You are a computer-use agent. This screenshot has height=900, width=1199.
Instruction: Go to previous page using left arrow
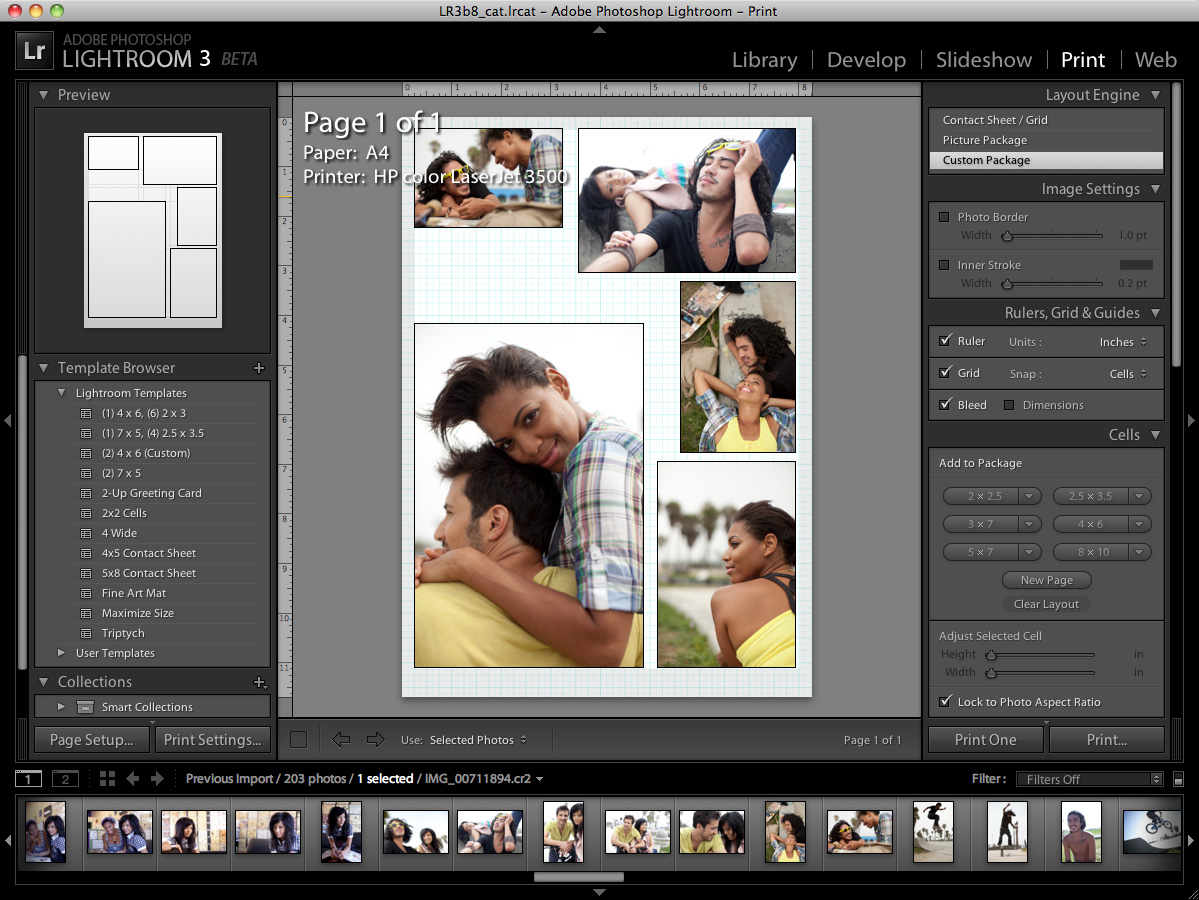342,740
